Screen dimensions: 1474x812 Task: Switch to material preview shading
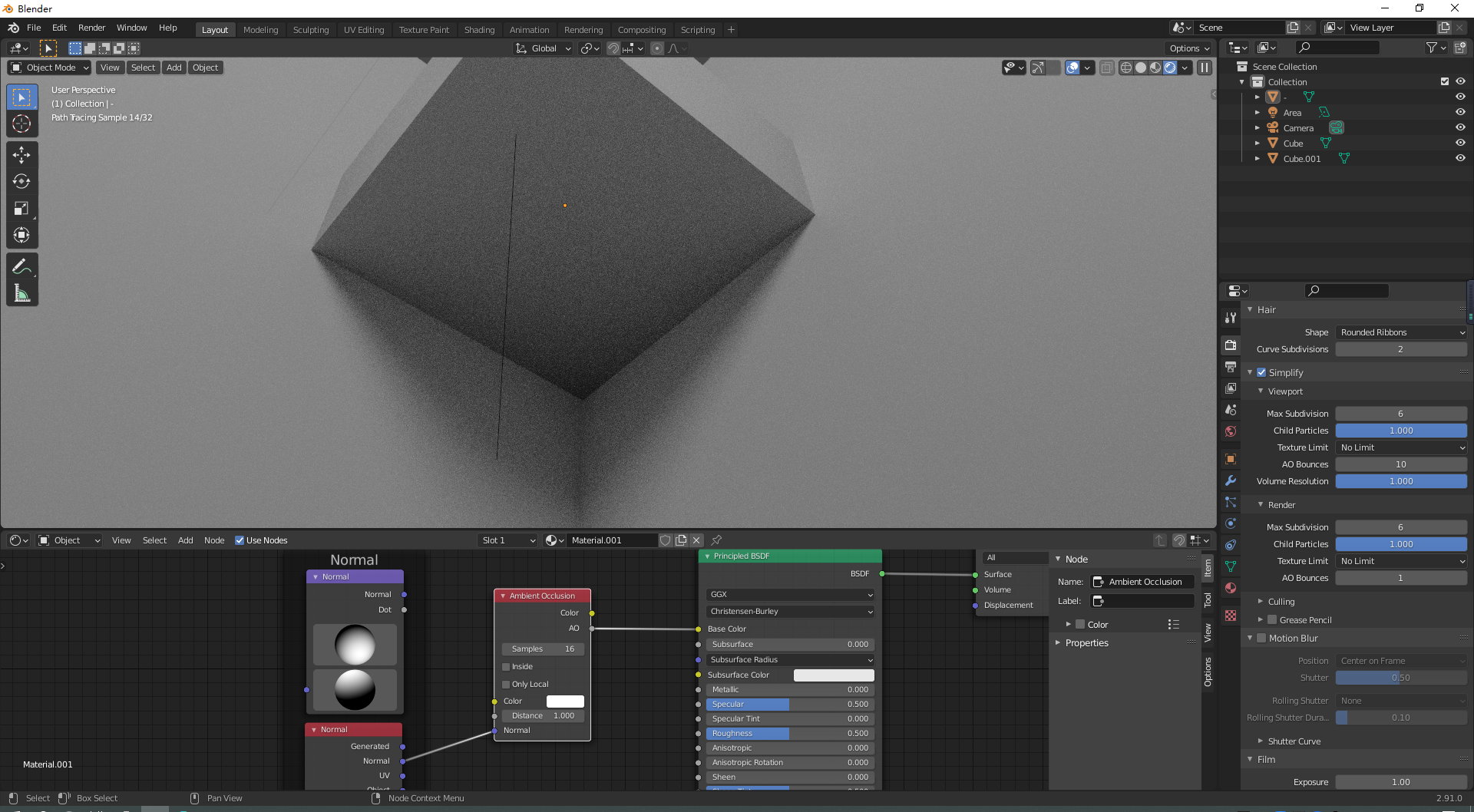tap(1155, 68)
